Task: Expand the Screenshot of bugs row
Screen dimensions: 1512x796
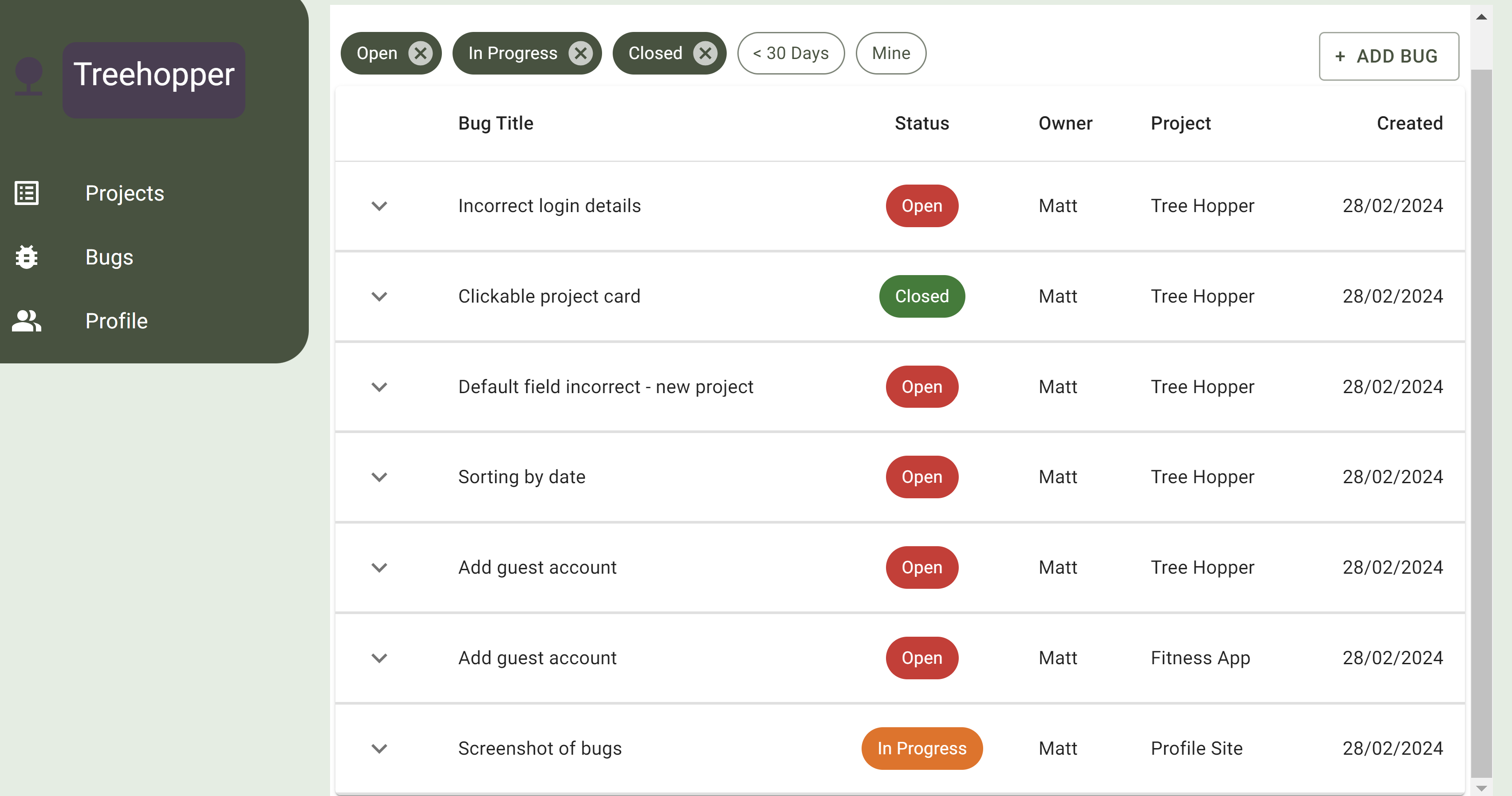Action: (379, 749)
